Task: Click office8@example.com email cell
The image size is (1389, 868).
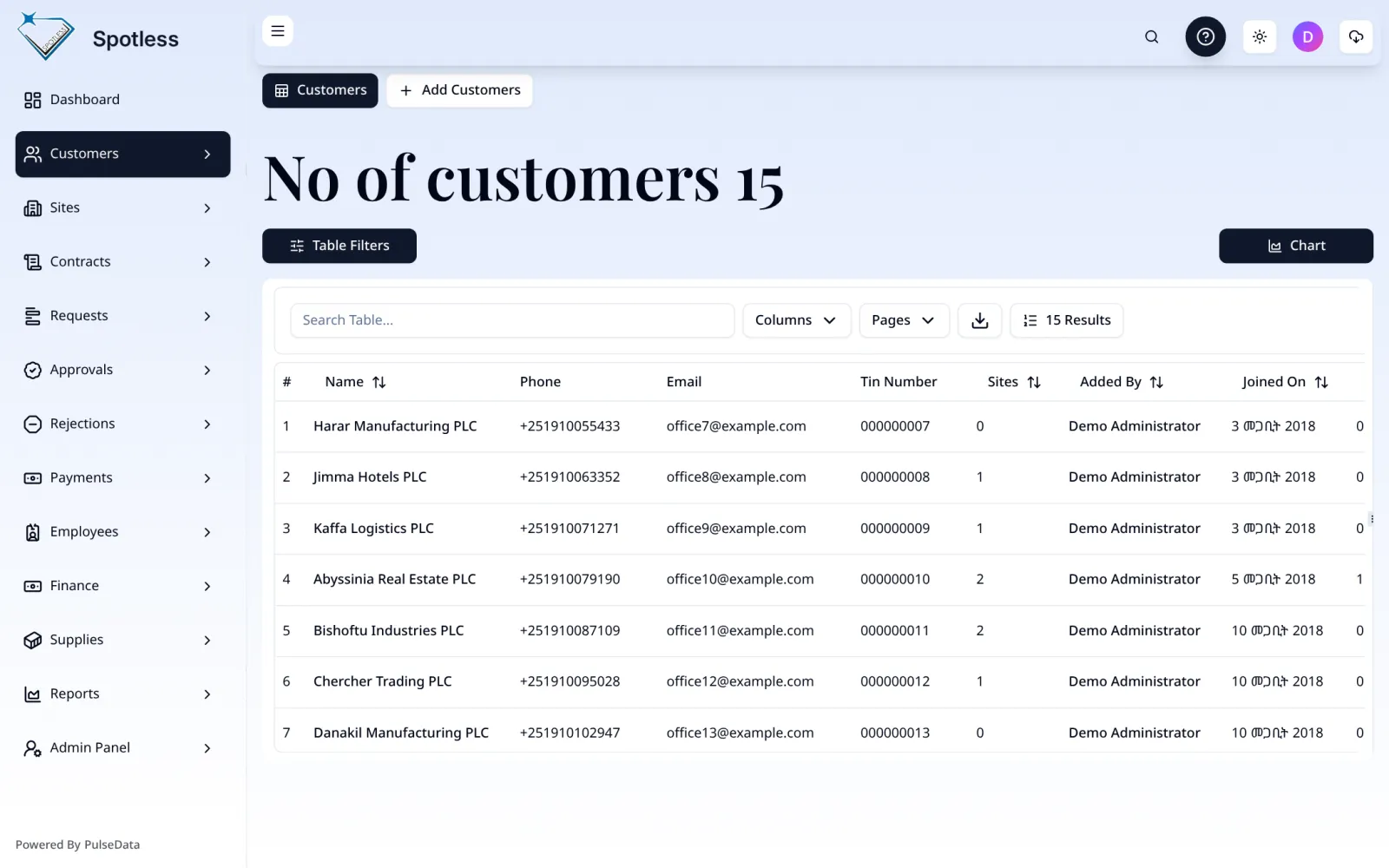Action: click(736, 477)
